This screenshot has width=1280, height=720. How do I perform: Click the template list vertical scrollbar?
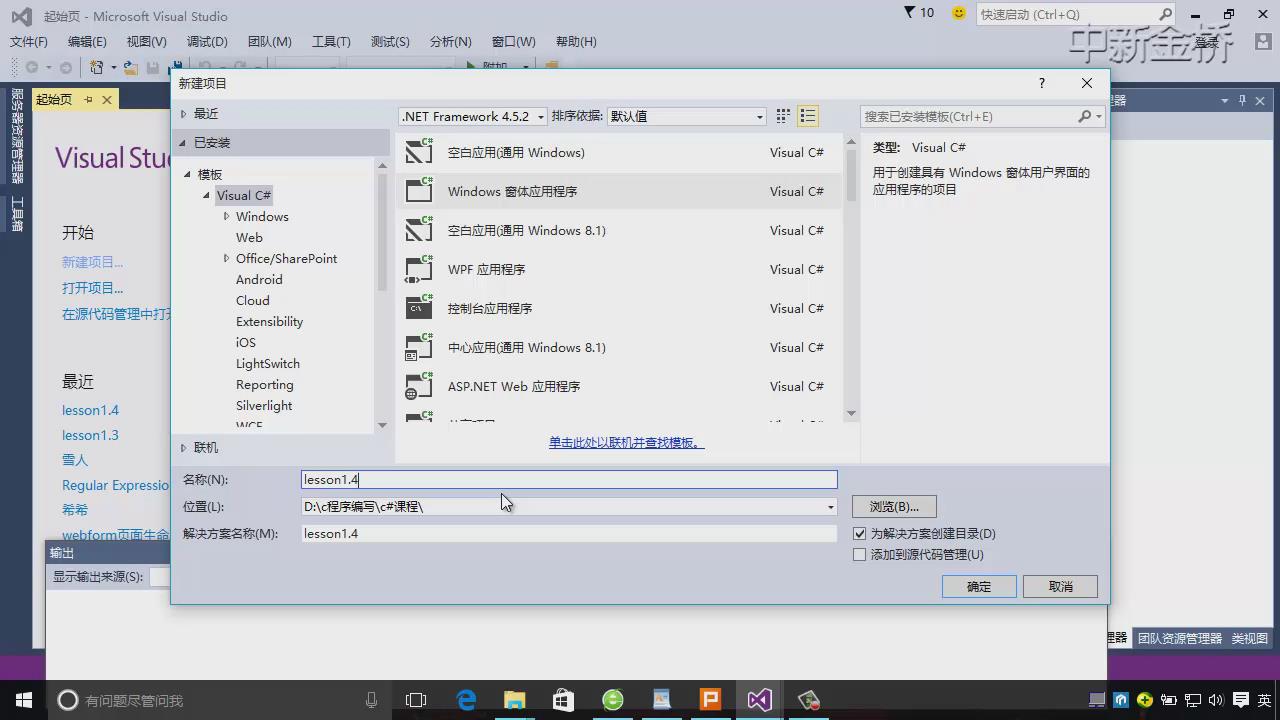click(x=851, y=277)
